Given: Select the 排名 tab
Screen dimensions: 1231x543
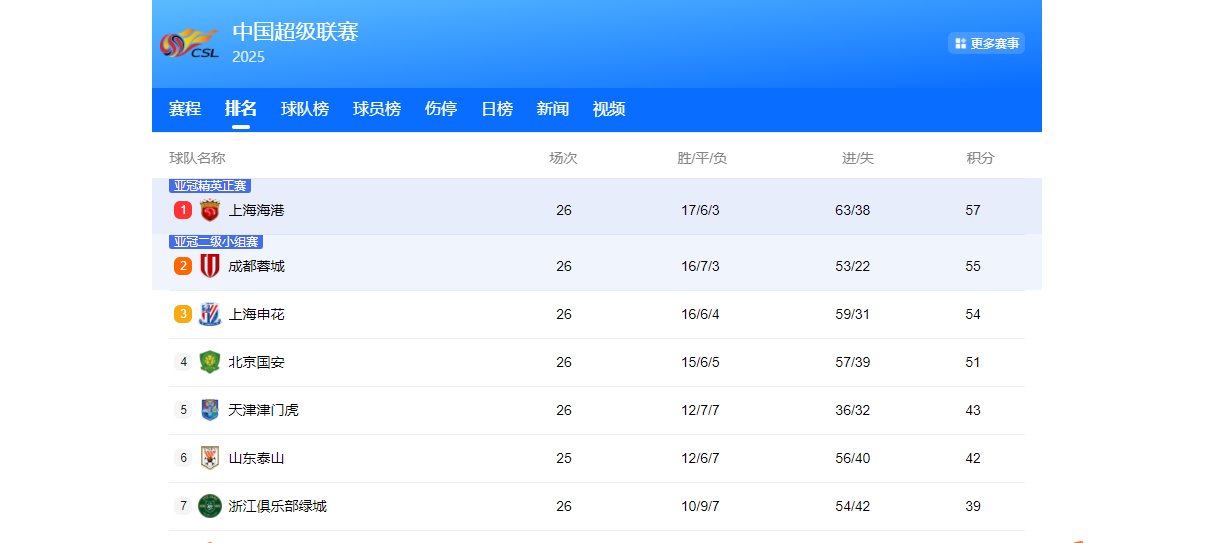Looking at the screenshot, I should 241,109.
